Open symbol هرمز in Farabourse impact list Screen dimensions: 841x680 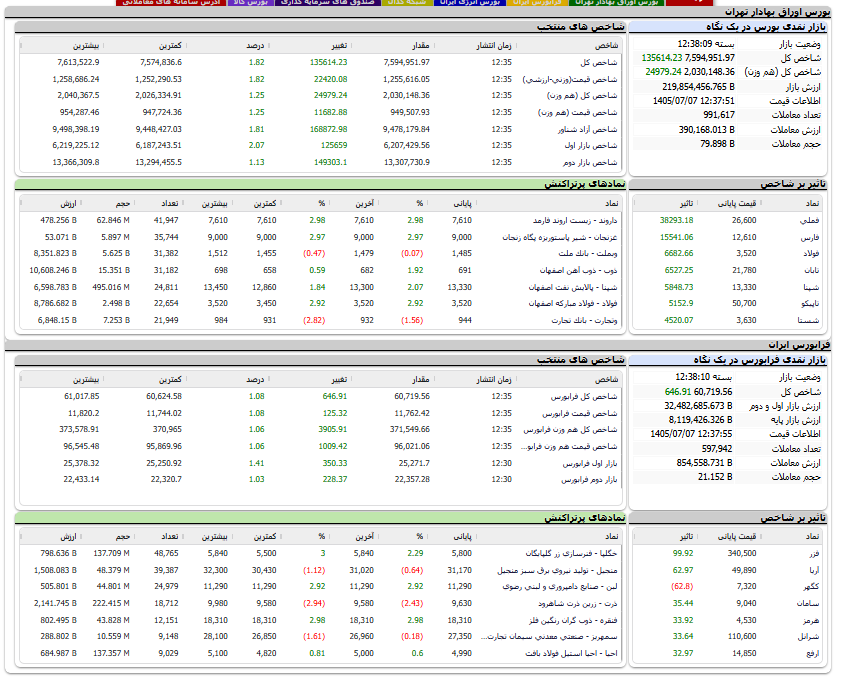click(x=811, y=620)
